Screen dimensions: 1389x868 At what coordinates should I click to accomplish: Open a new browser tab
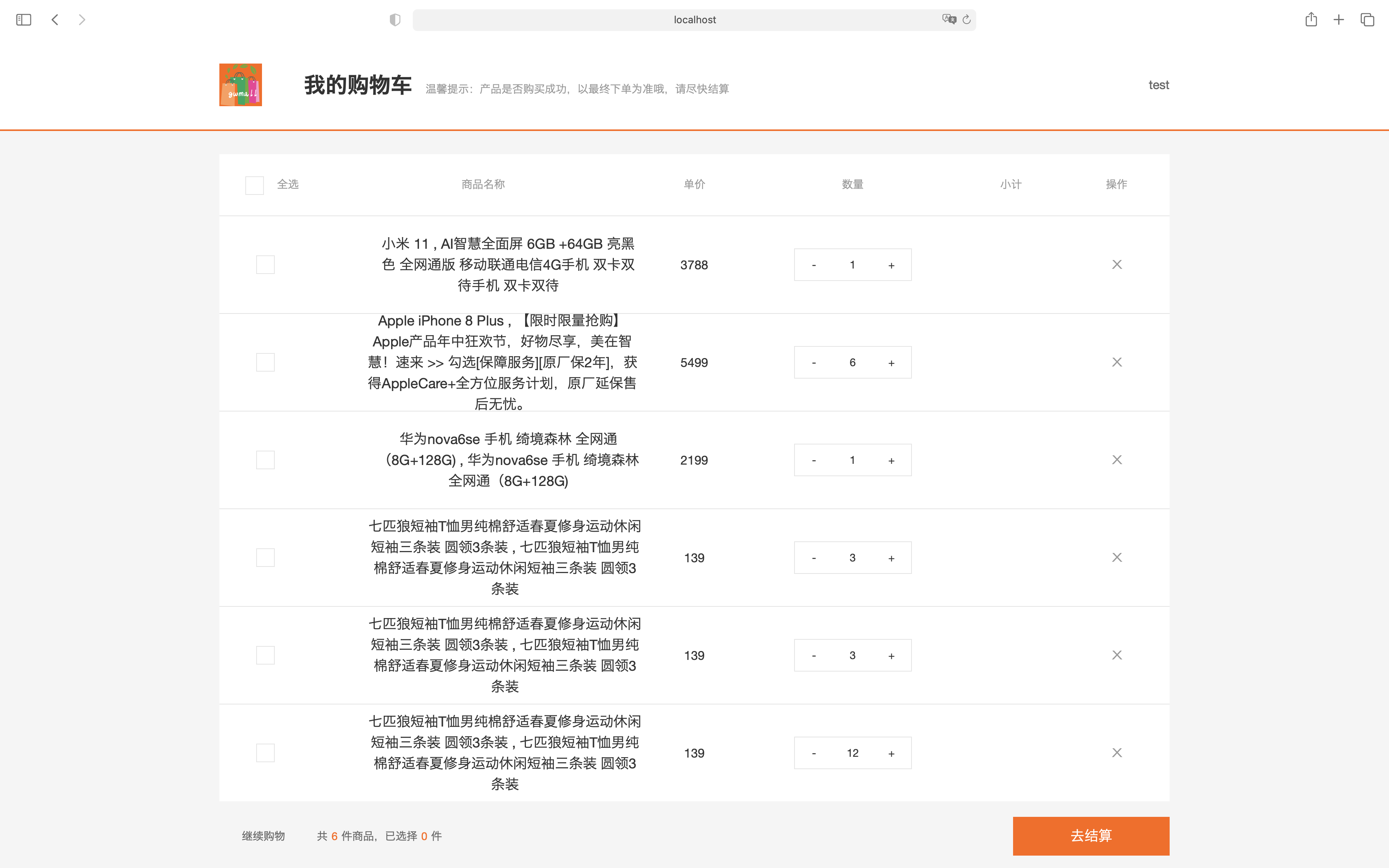pyautogui.click(x=1339, y=19)
